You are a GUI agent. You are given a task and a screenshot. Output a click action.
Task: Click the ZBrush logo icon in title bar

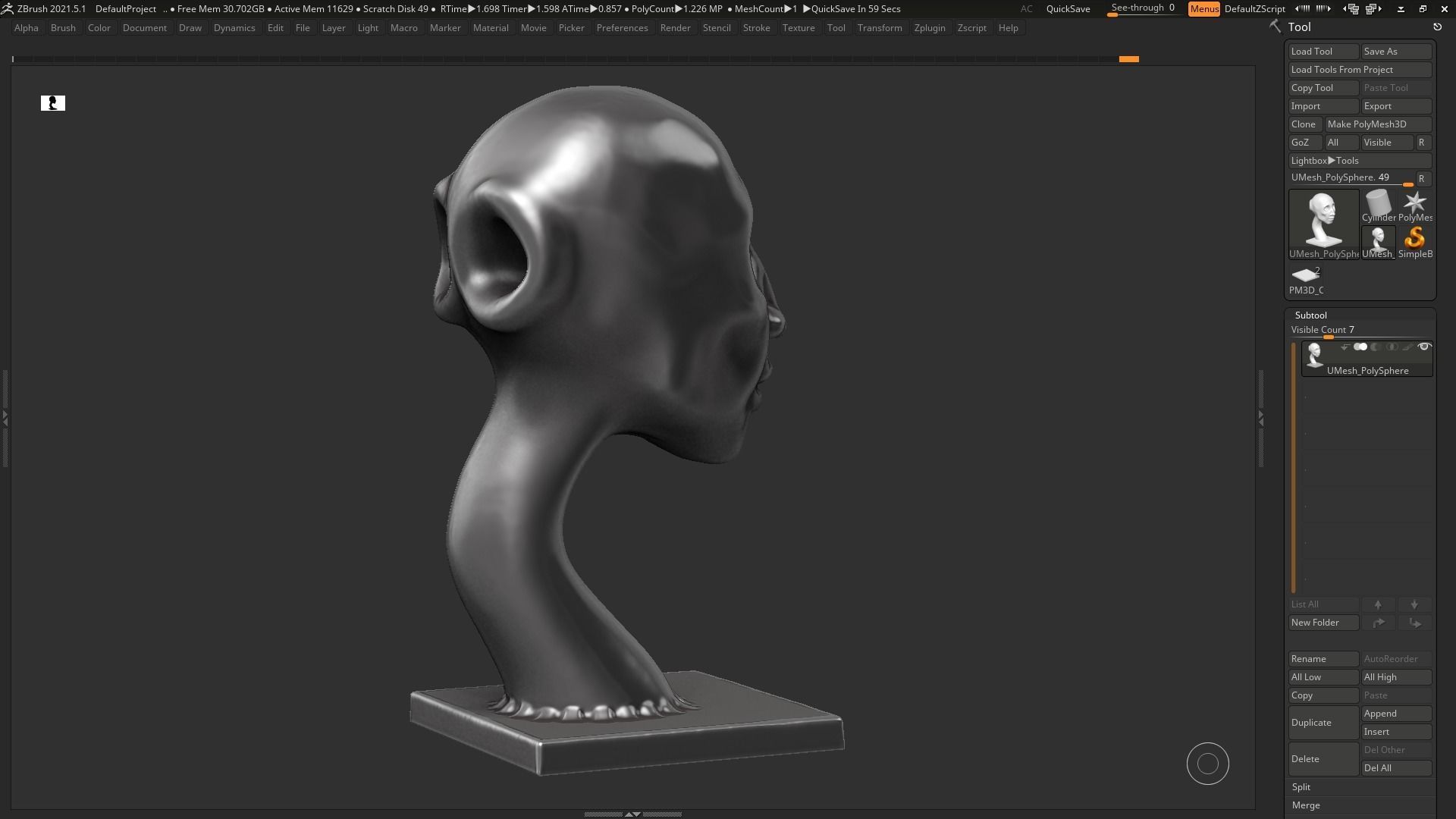coord(7,9)
